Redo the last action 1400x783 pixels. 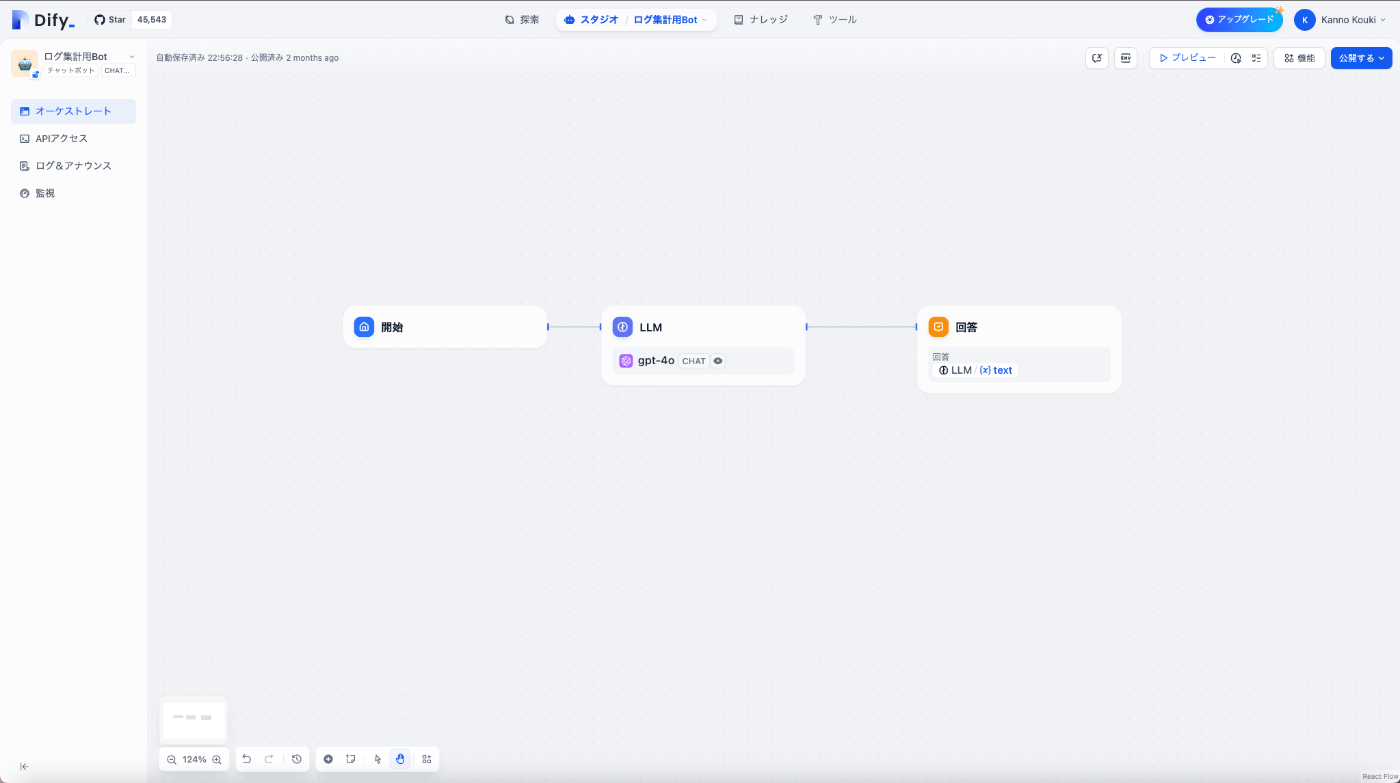pos(269,759)
